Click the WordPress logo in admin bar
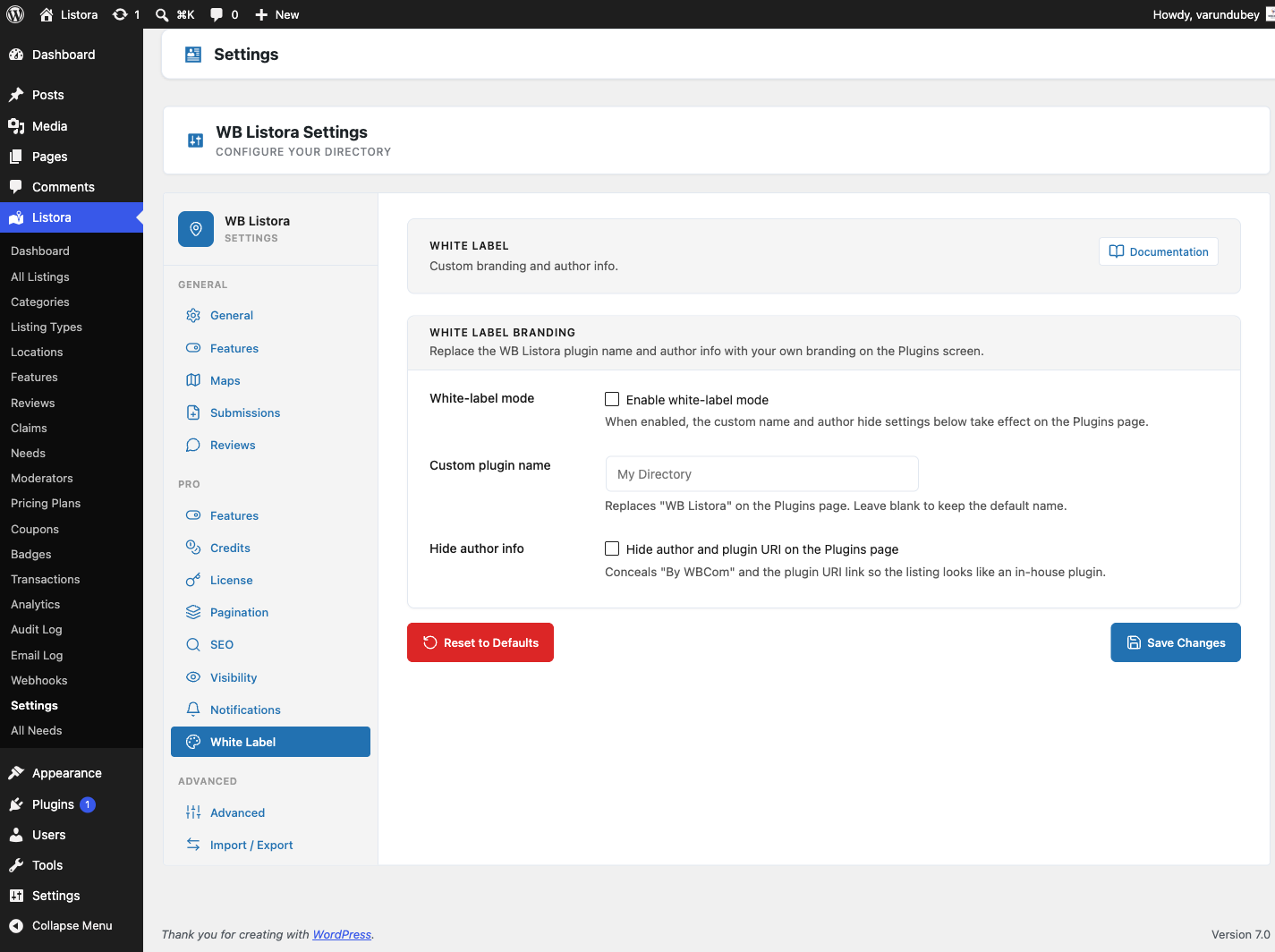 pos(15,14)
